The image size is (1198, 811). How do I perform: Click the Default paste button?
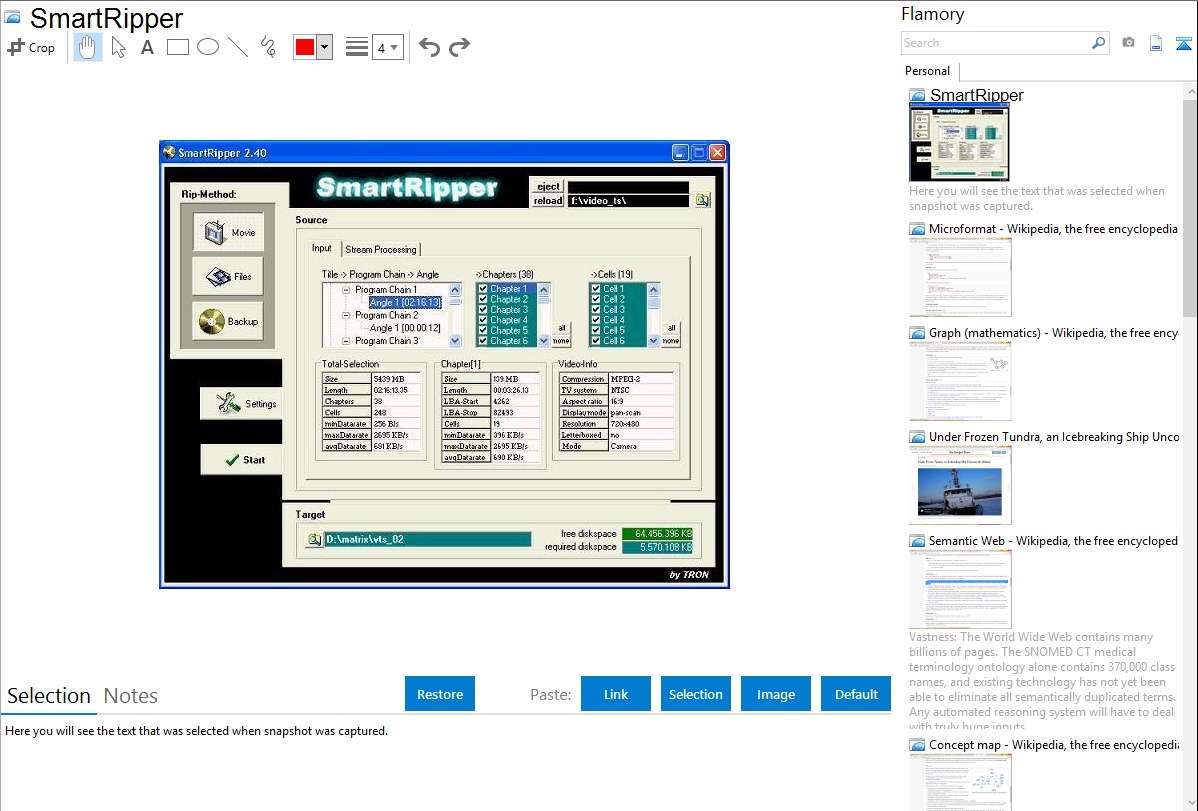pyautogui.click(x=856, y=694)
